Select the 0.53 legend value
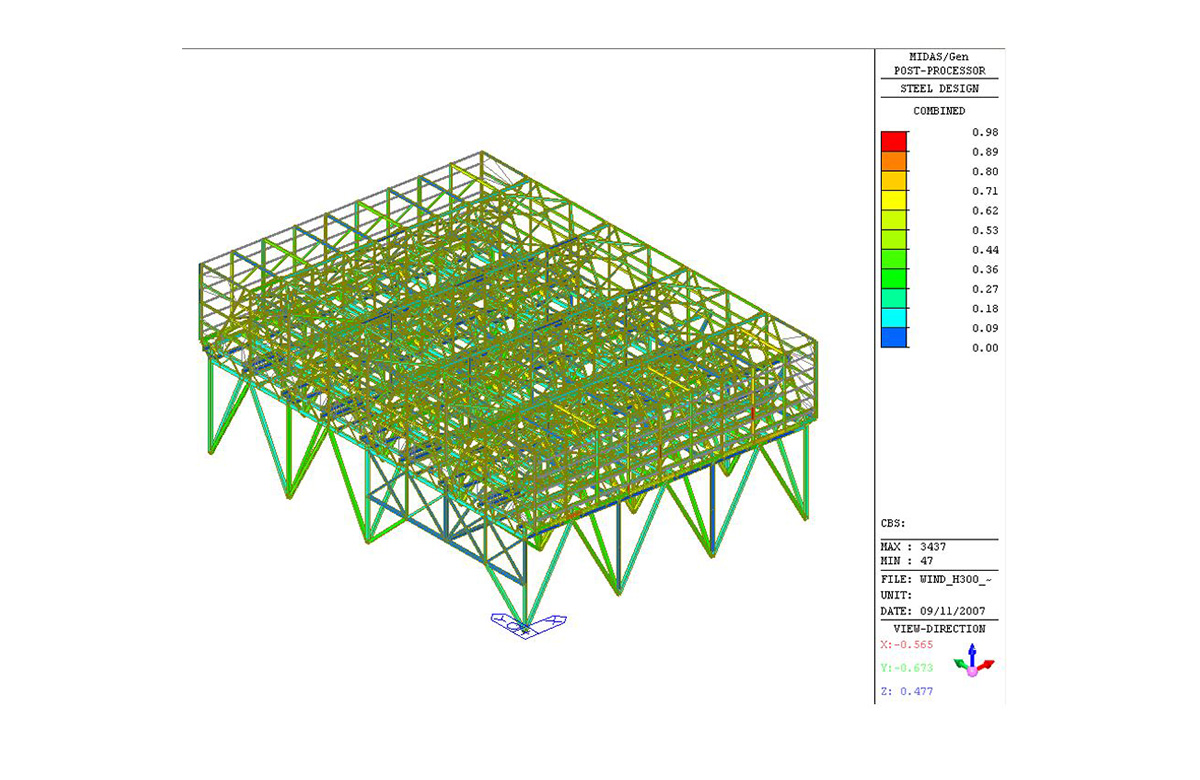The width and height of the screenshot is (1200, 780). click(984, 230)
